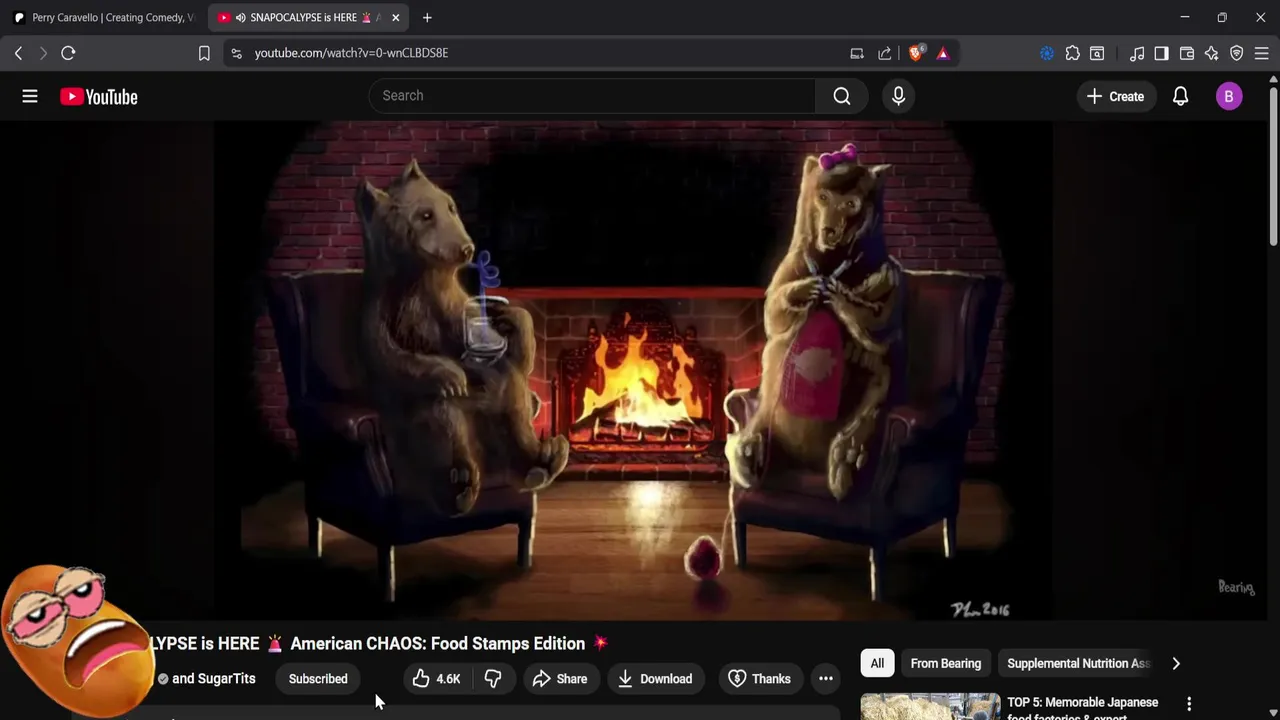Open a new browser tab

pos(427,17)
